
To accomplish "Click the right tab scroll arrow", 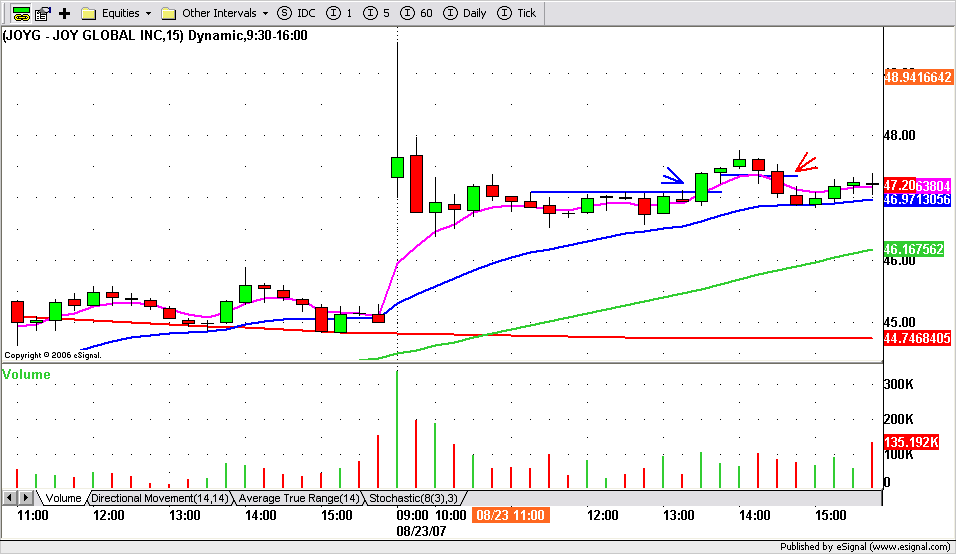I will tap(25, 498).
